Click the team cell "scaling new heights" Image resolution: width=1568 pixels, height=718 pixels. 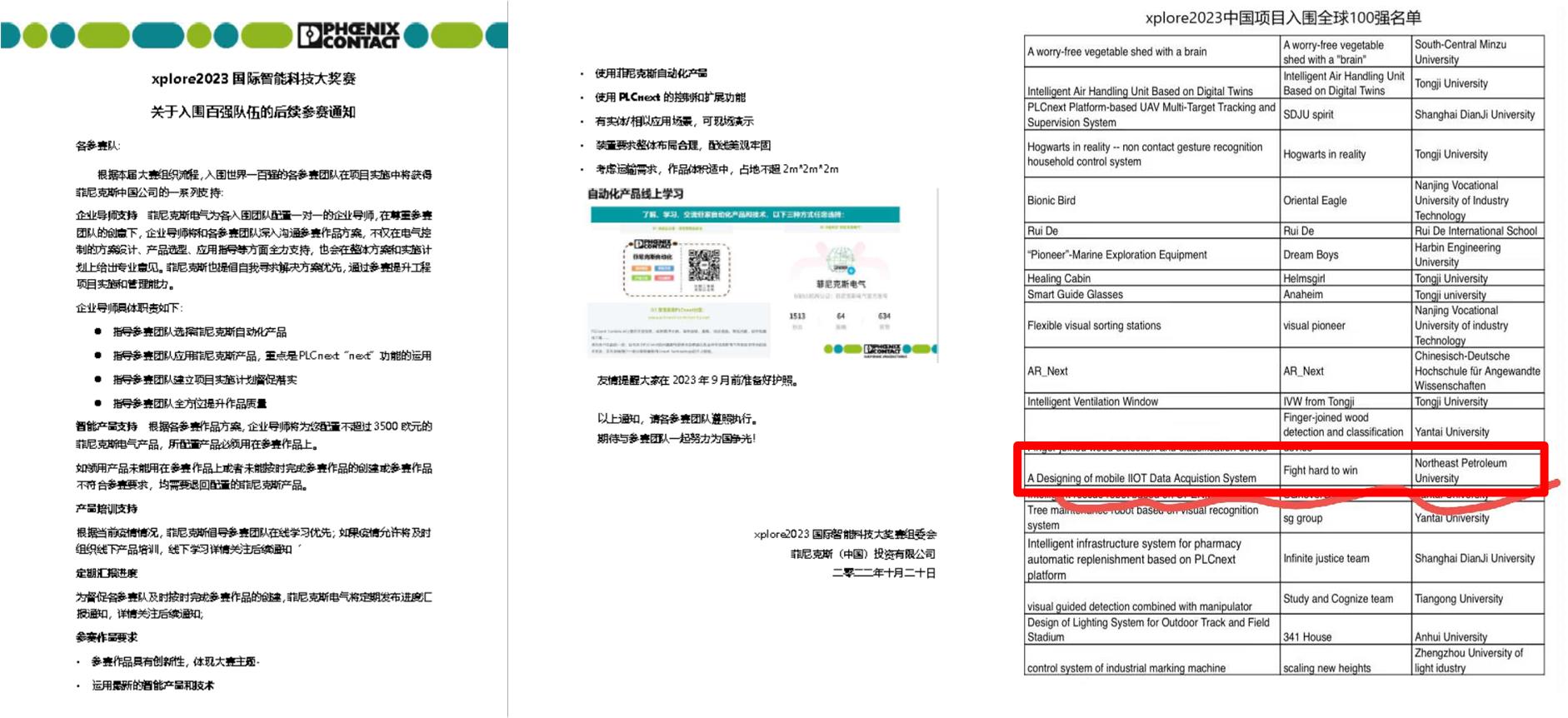pos(1346,660)
